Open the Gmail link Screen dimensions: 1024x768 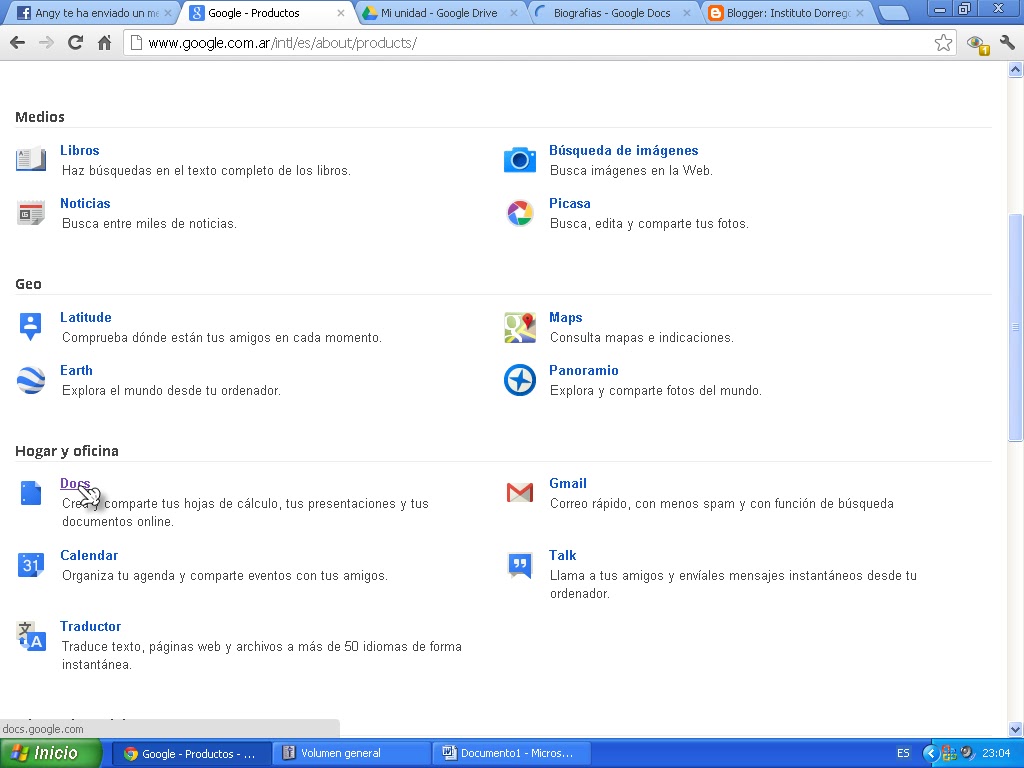tap(568, 483)
